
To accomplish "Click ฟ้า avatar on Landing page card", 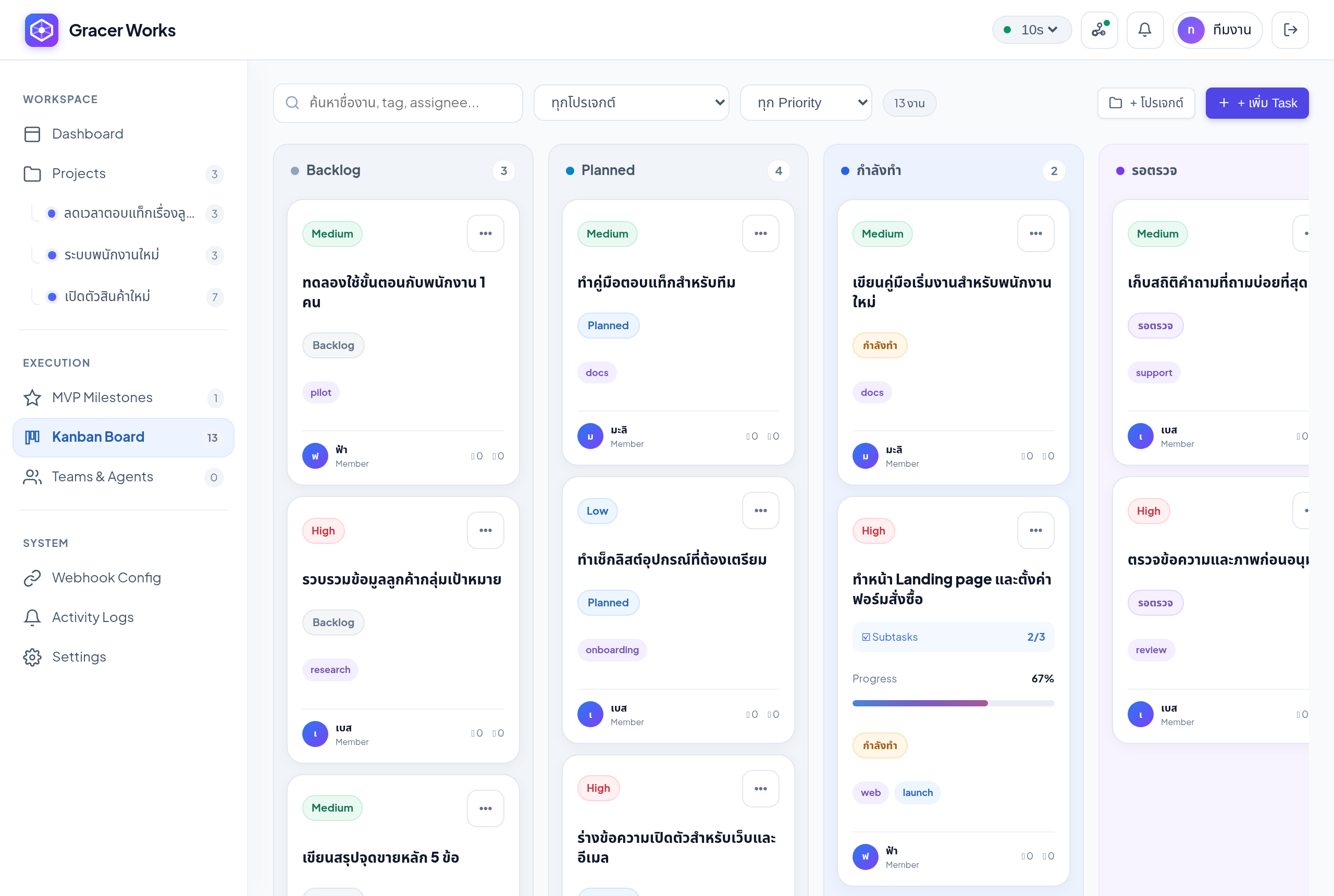I will coord(866,856).
